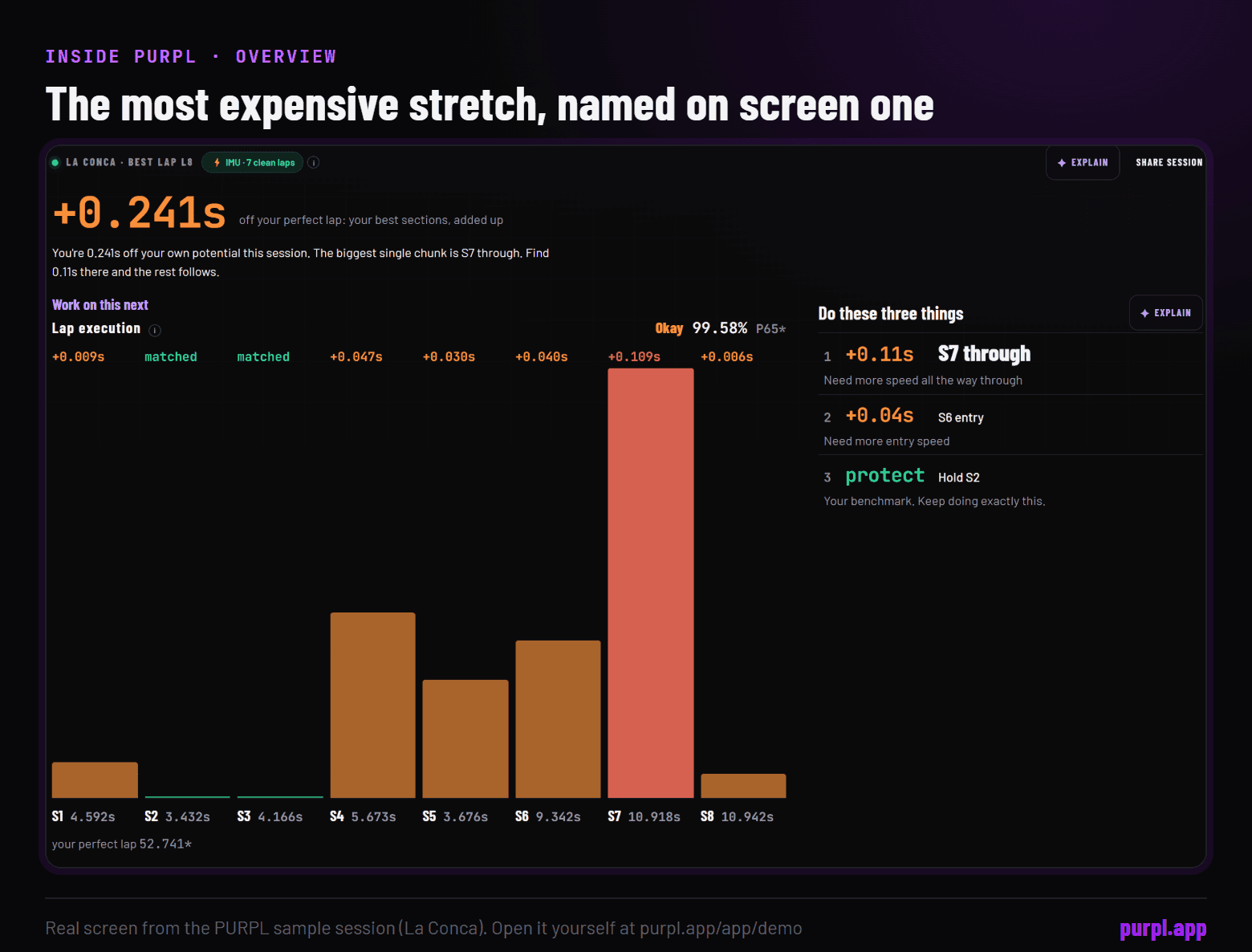Click the matched label above S2
The image size is (1252, 952).
click(x=171, y=356)
